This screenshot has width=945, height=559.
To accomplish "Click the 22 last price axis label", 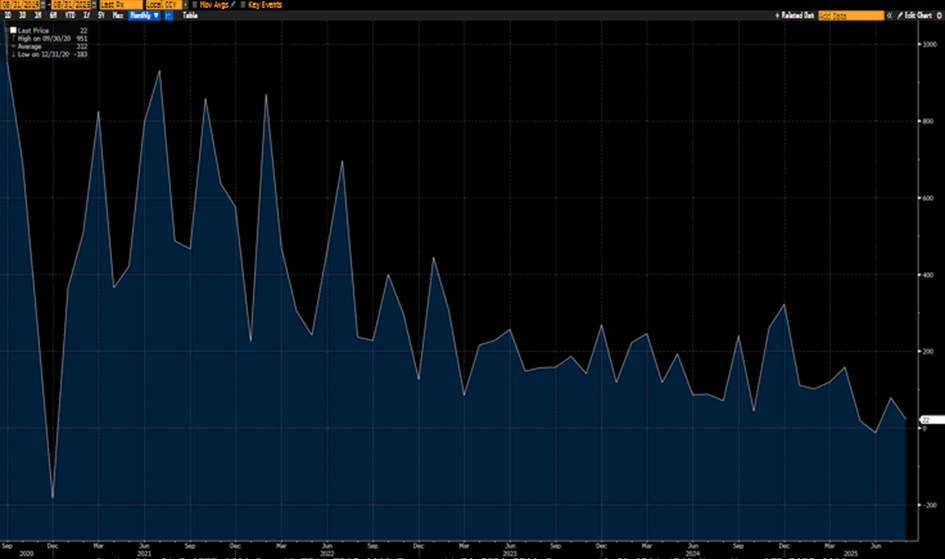I will (x=925, y=419).
